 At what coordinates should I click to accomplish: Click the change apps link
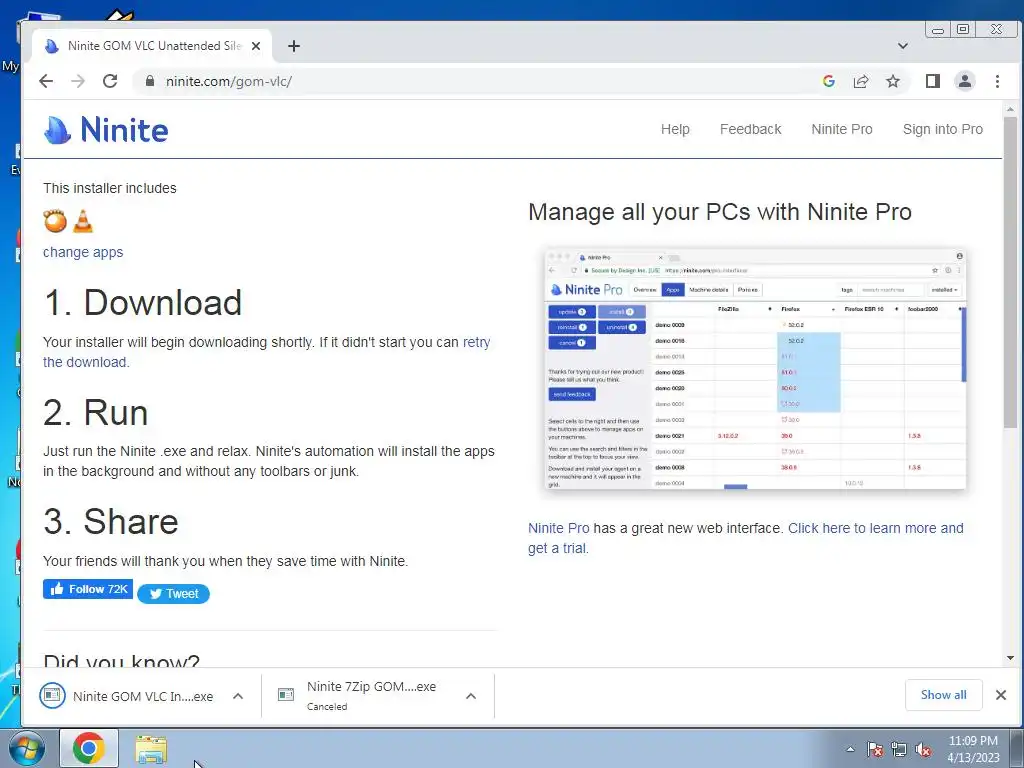(x=83, y=252)
